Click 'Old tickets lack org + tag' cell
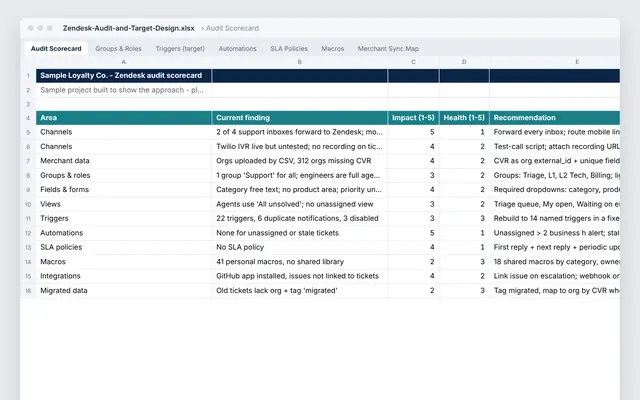 point(300,291)
